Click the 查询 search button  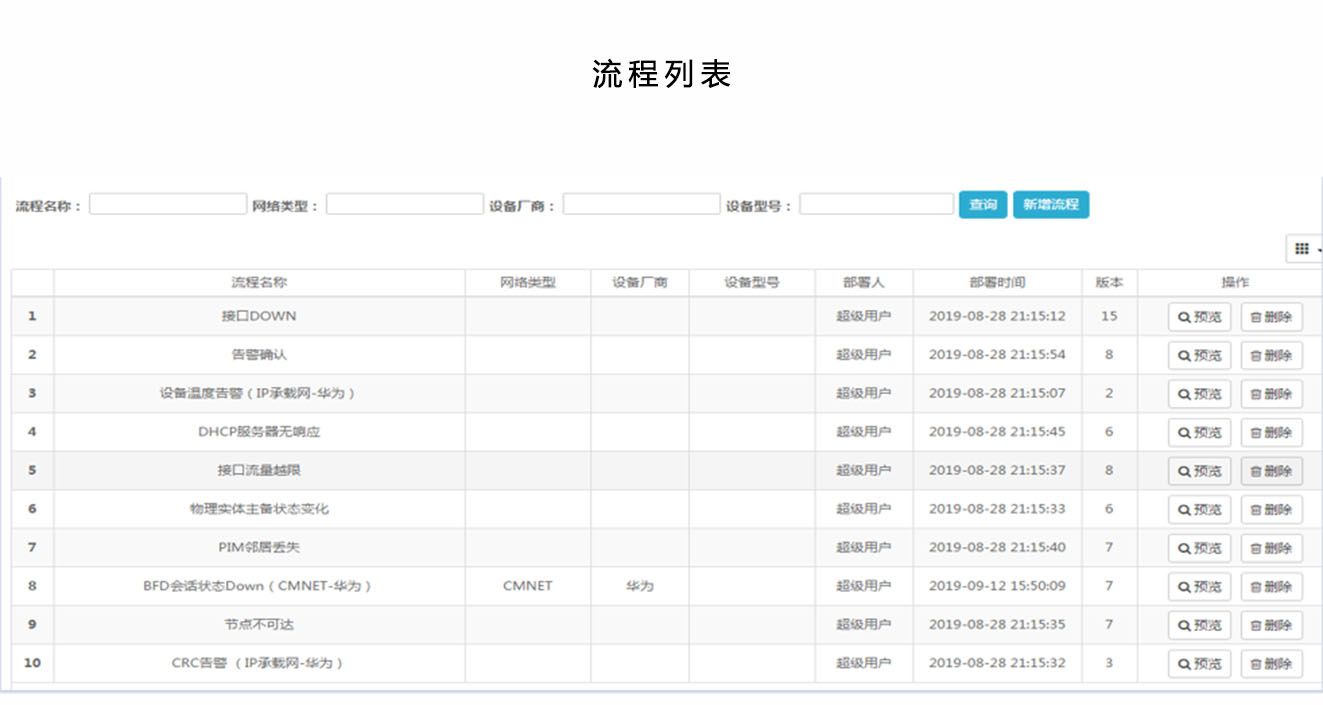coord(982,205)
